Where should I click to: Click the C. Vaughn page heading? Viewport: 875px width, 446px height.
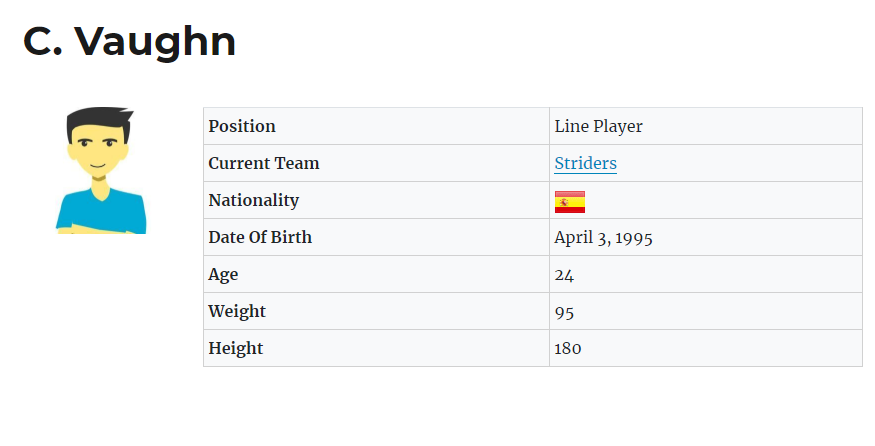click(129, 41)
